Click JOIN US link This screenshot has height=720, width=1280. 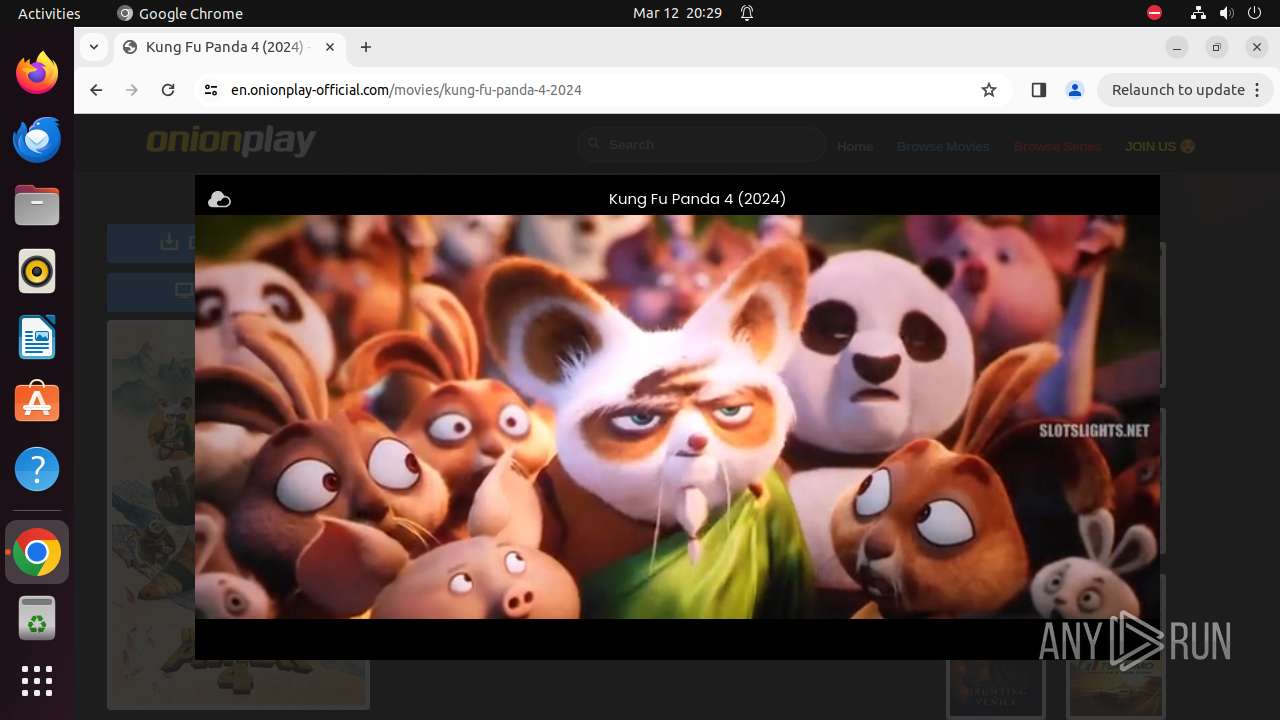pos(1160,146)
